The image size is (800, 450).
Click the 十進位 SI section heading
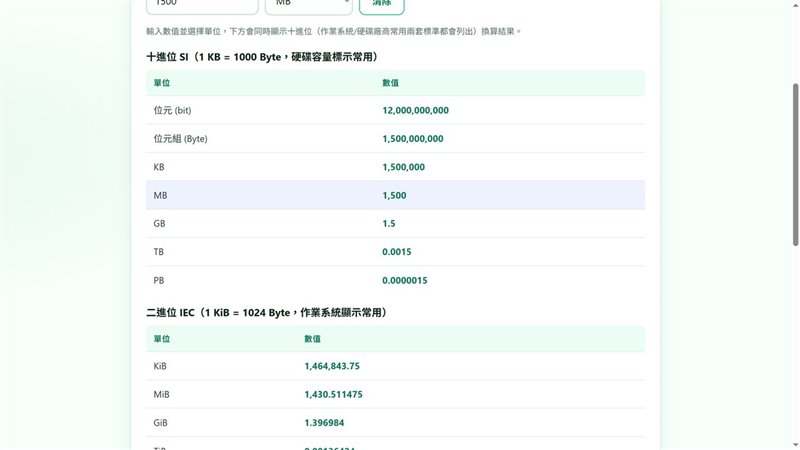[x=262, y=57]
